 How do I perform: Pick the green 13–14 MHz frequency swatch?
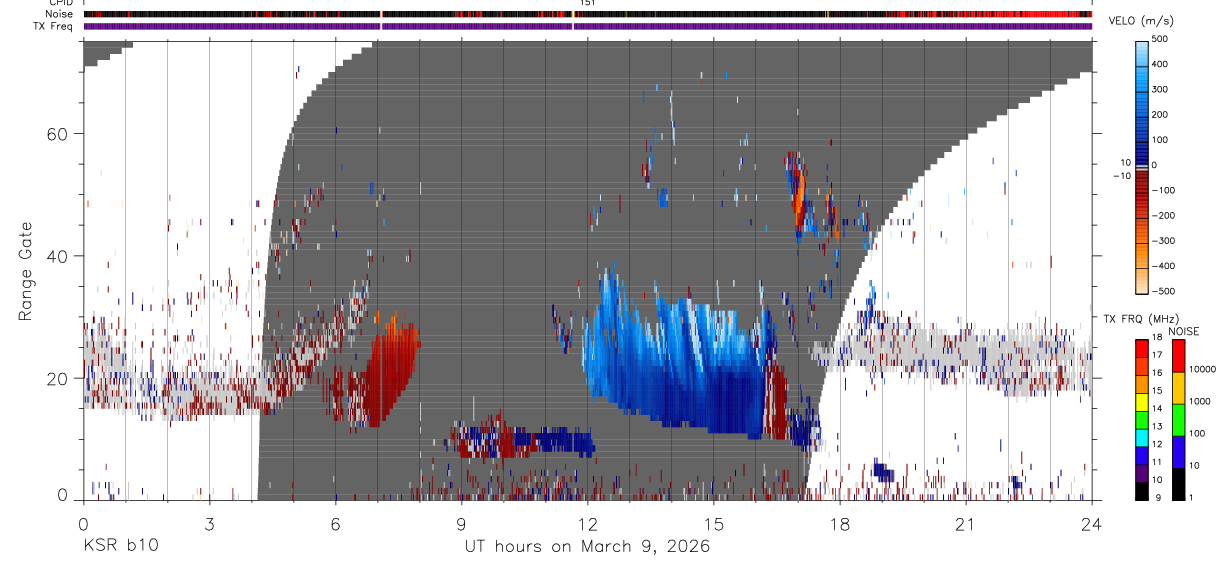point(1141,419)
